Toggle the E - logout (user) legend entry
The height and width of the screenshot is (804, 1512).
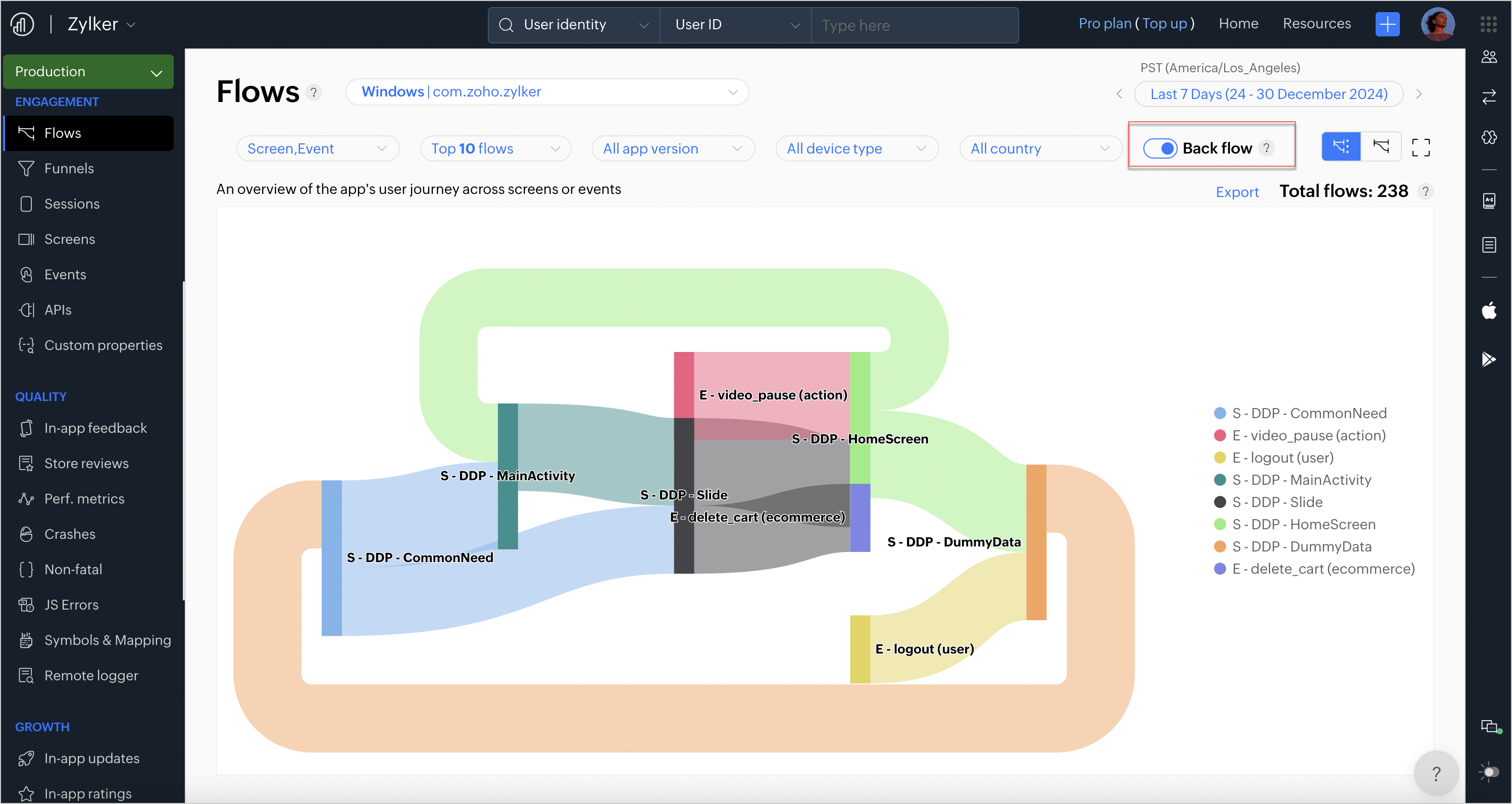(1283, 458)
